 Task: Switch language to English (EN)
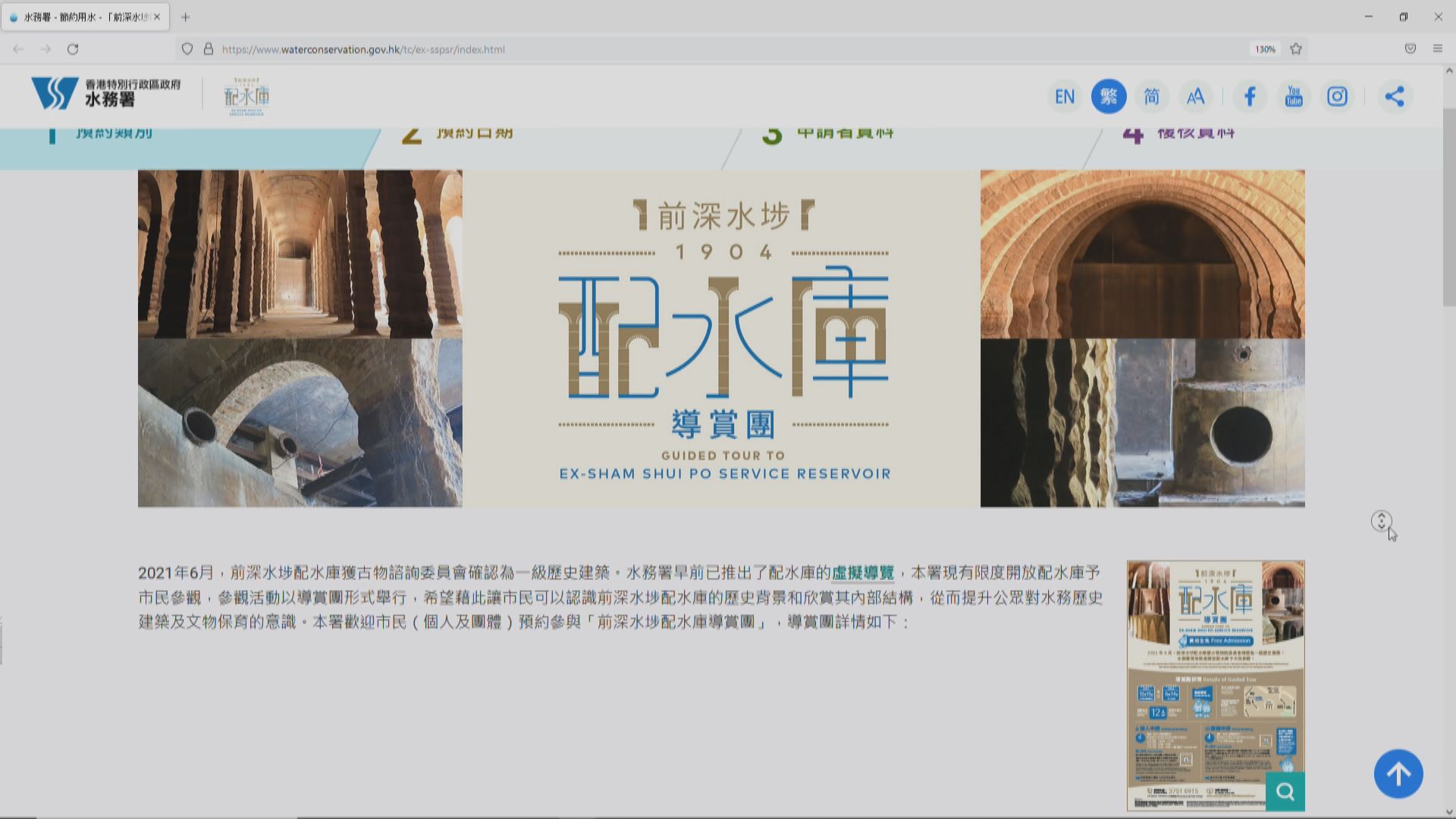tap(1065, 96)
